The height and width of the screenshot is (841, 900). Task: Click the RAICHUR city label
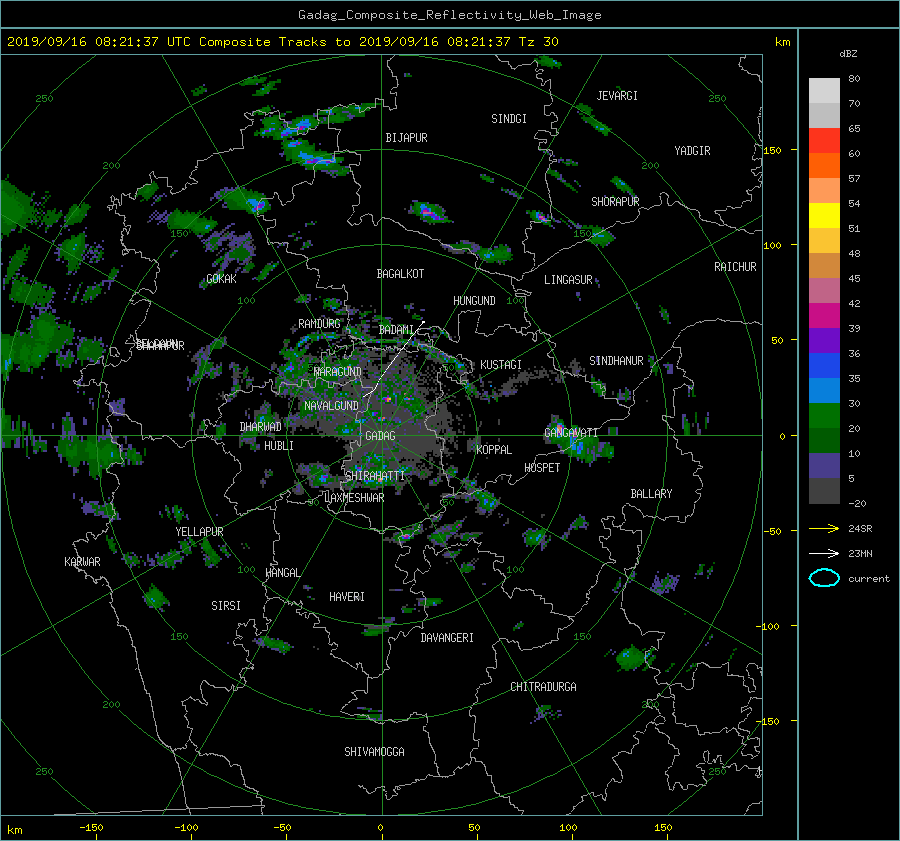(735, 267)
